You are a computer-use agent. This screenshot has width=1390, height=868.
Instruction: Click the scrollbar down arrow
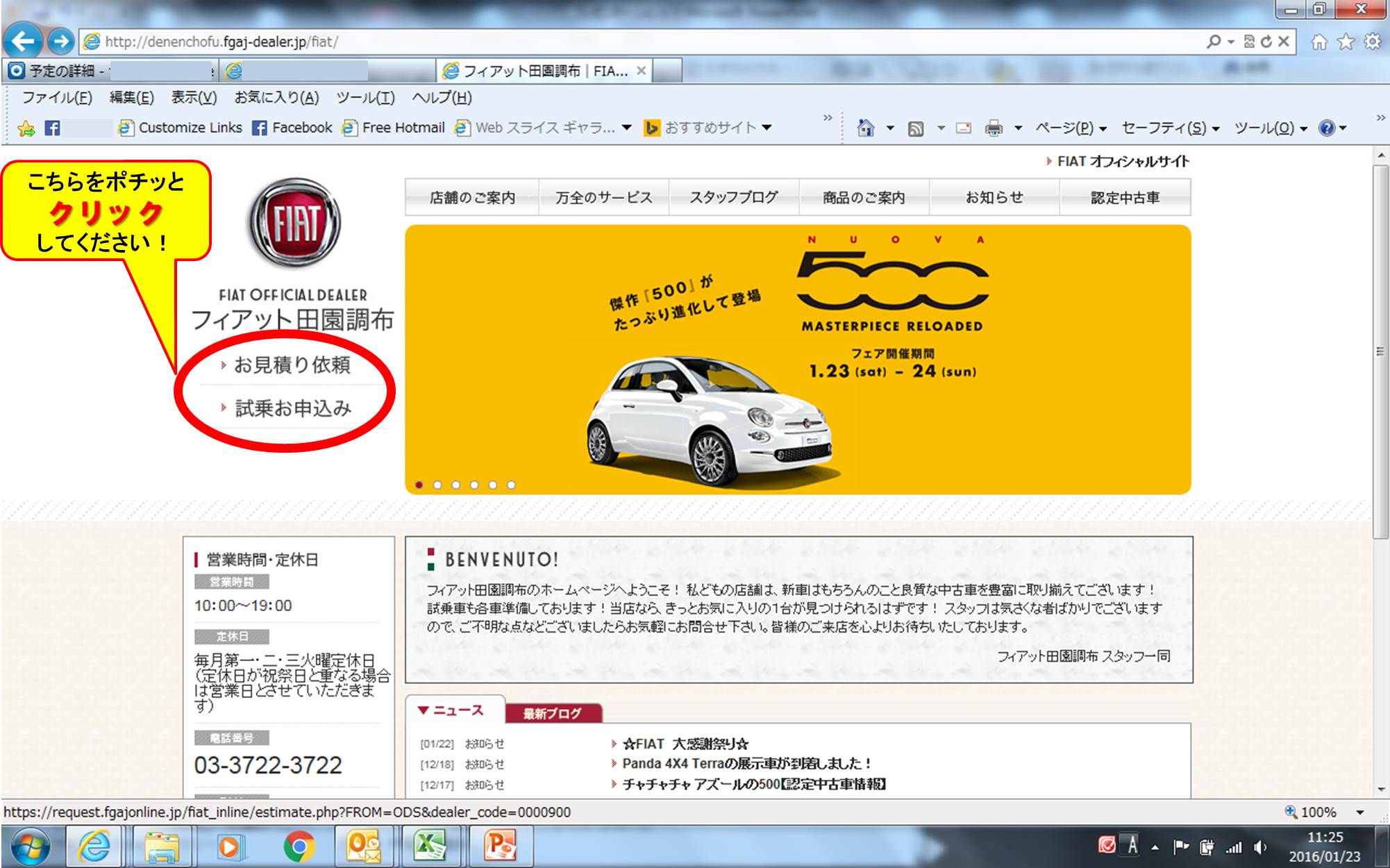[1381, 790]
